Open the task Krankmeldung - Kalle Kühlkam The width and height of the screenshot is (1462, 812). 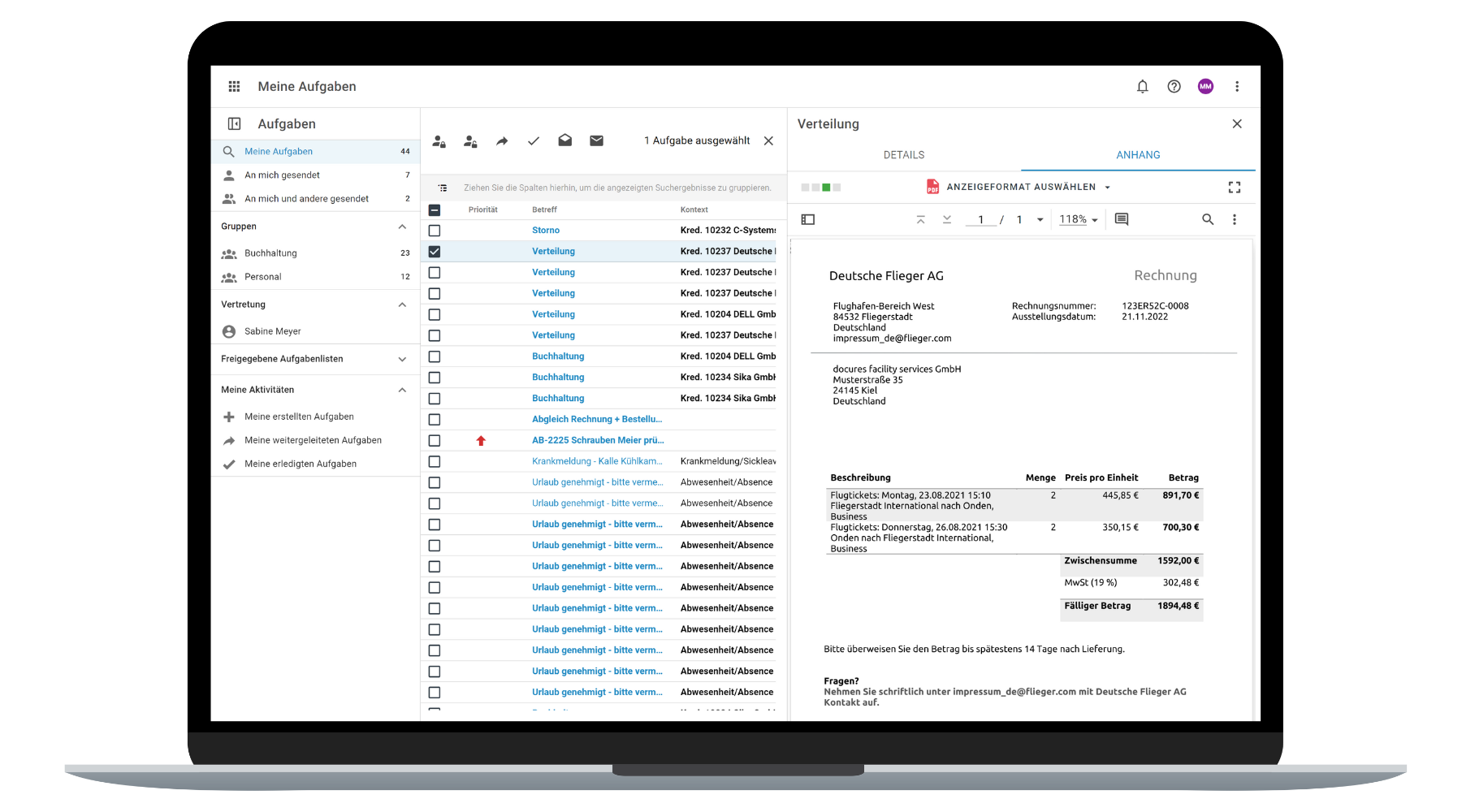(x=597, y=460)
